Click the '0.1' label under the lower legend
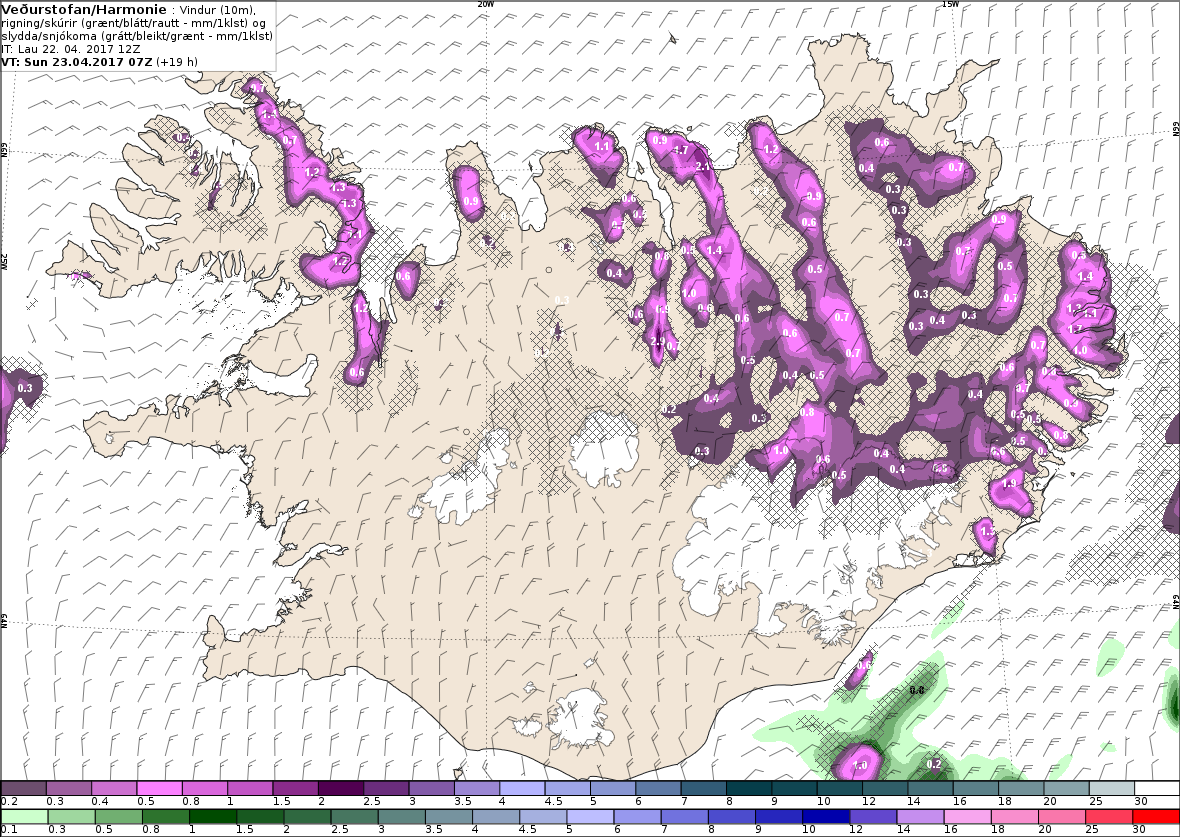Image resolution: width=1180 pixels, height=837 pixels. tap(9, 829)
